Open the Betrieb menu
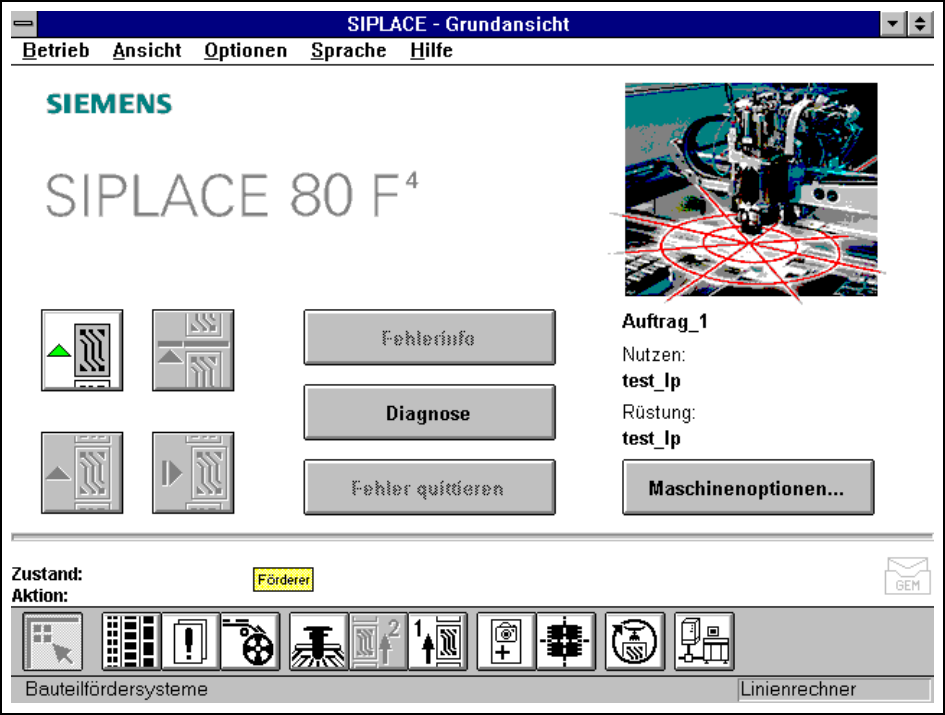 (56, 50)
